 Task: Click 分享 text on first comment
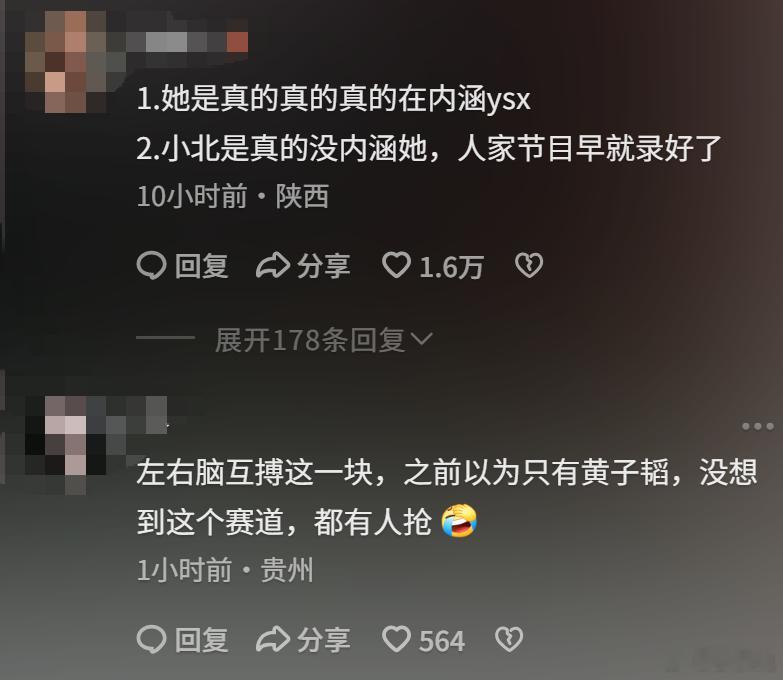click(324, 266)
